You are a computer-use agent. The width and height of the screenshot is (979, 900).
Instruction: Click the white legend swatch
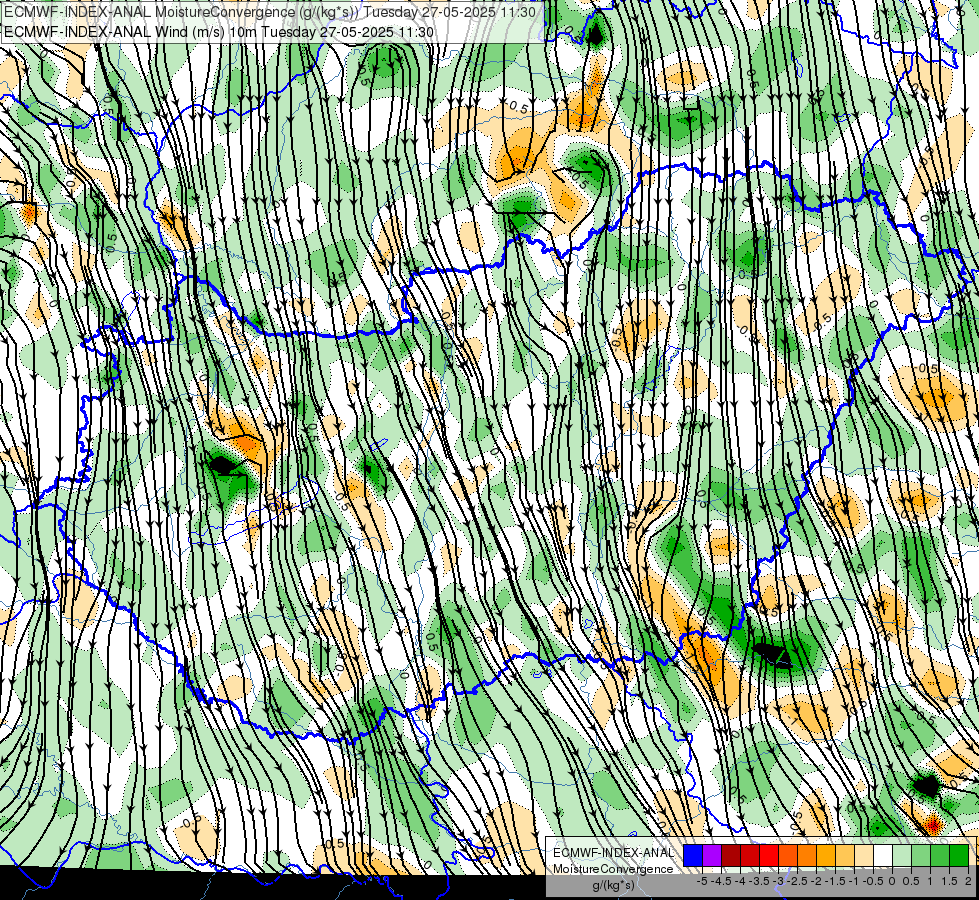point(883,856)
